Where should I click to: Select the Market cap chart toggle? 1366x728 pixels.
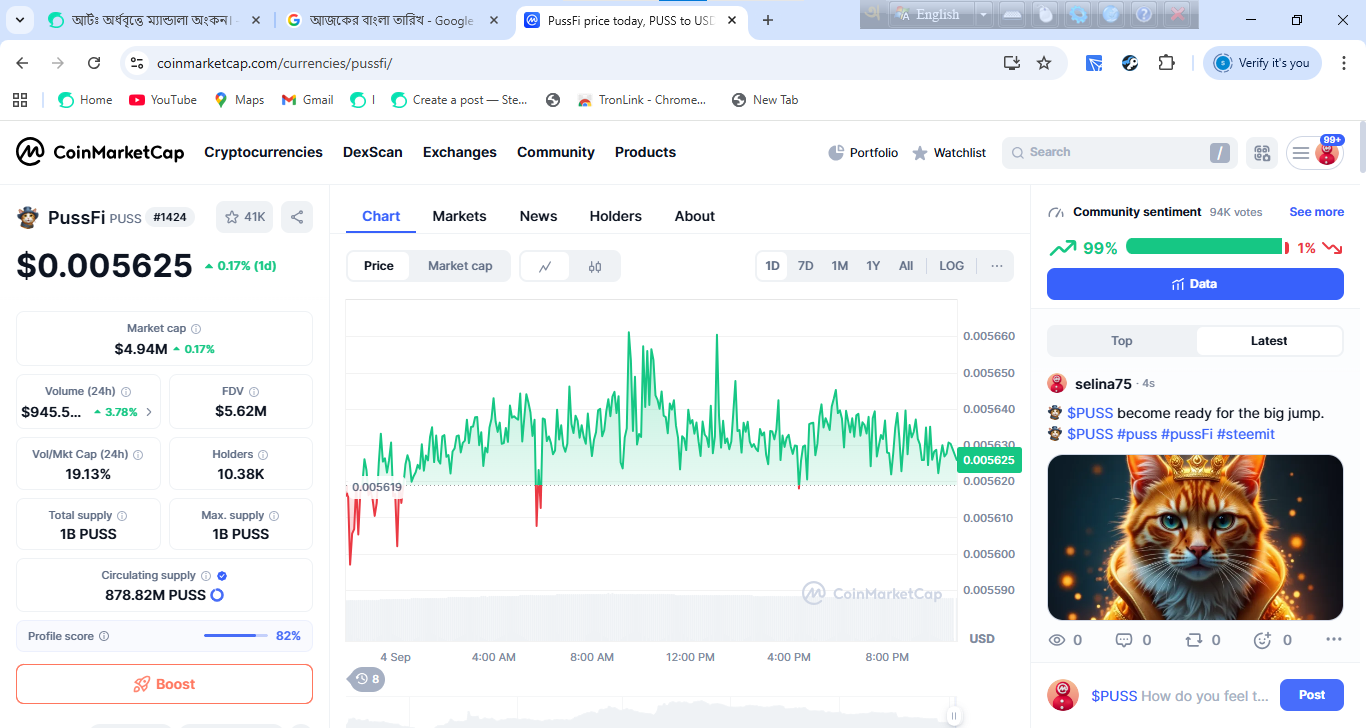point(460,266)
